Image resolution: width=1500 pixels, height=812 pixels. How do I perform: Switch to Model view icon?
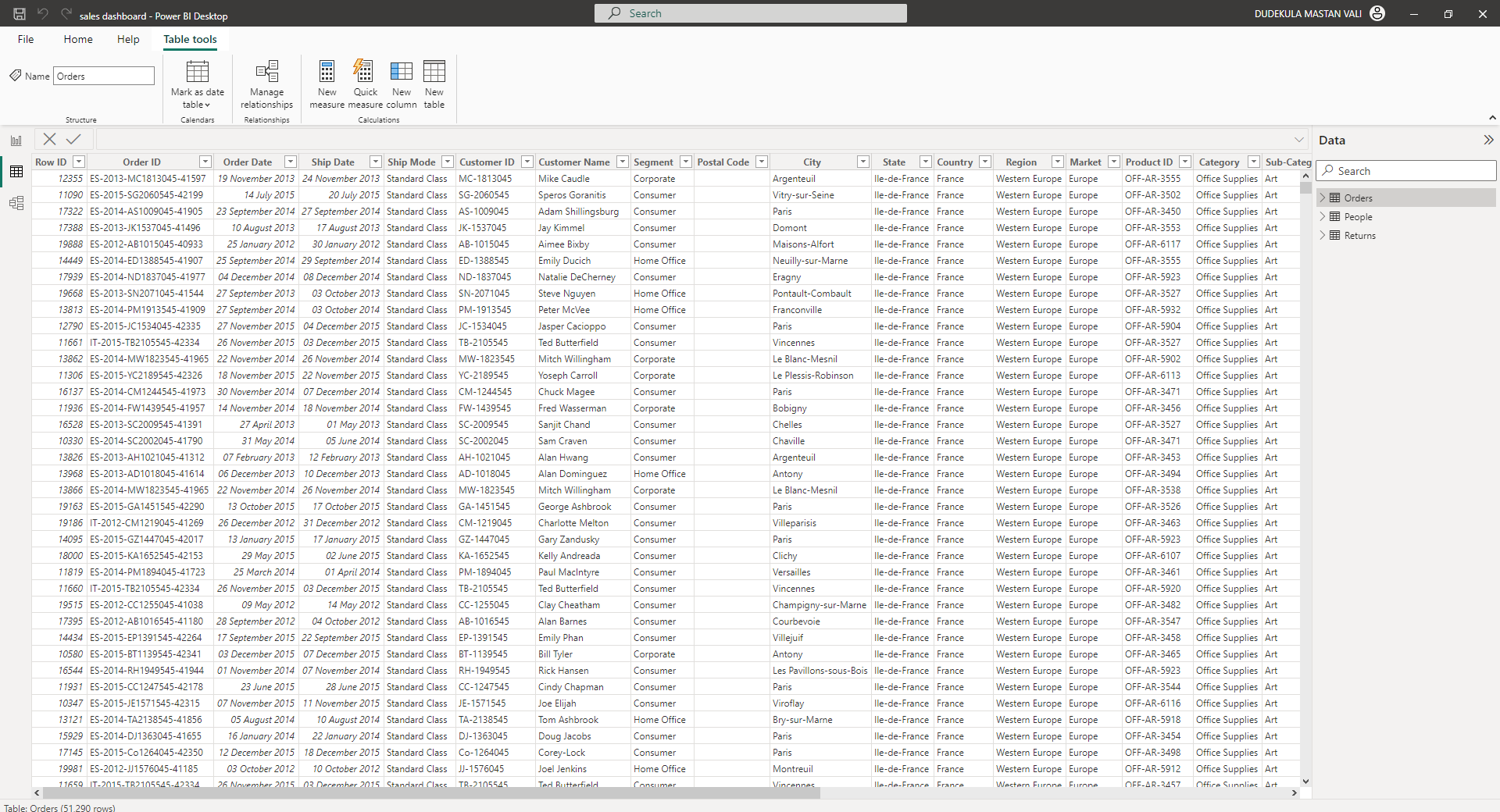click(16, 203)
